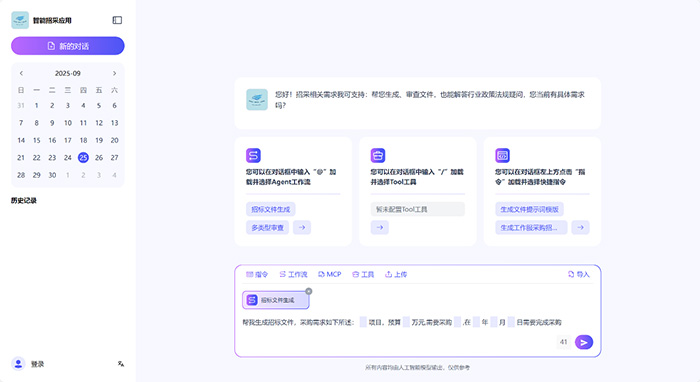Image resolution: width=700 pixels, height=382 pixels.
Task: Select date 1 of September in the calendar
Action: click(37, 105)
